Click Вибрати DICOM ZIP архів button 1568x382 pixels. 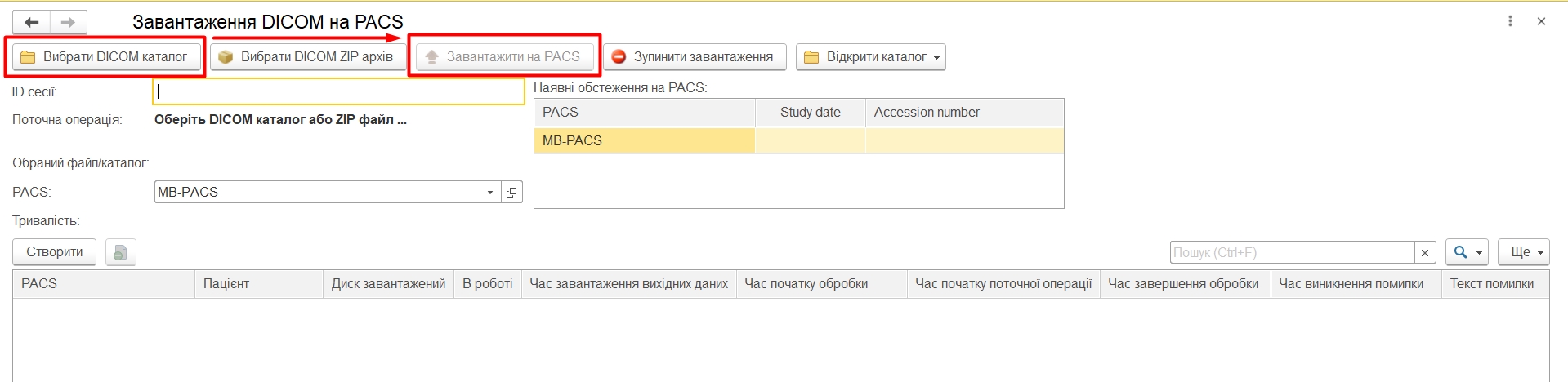(x=306, y=57)
